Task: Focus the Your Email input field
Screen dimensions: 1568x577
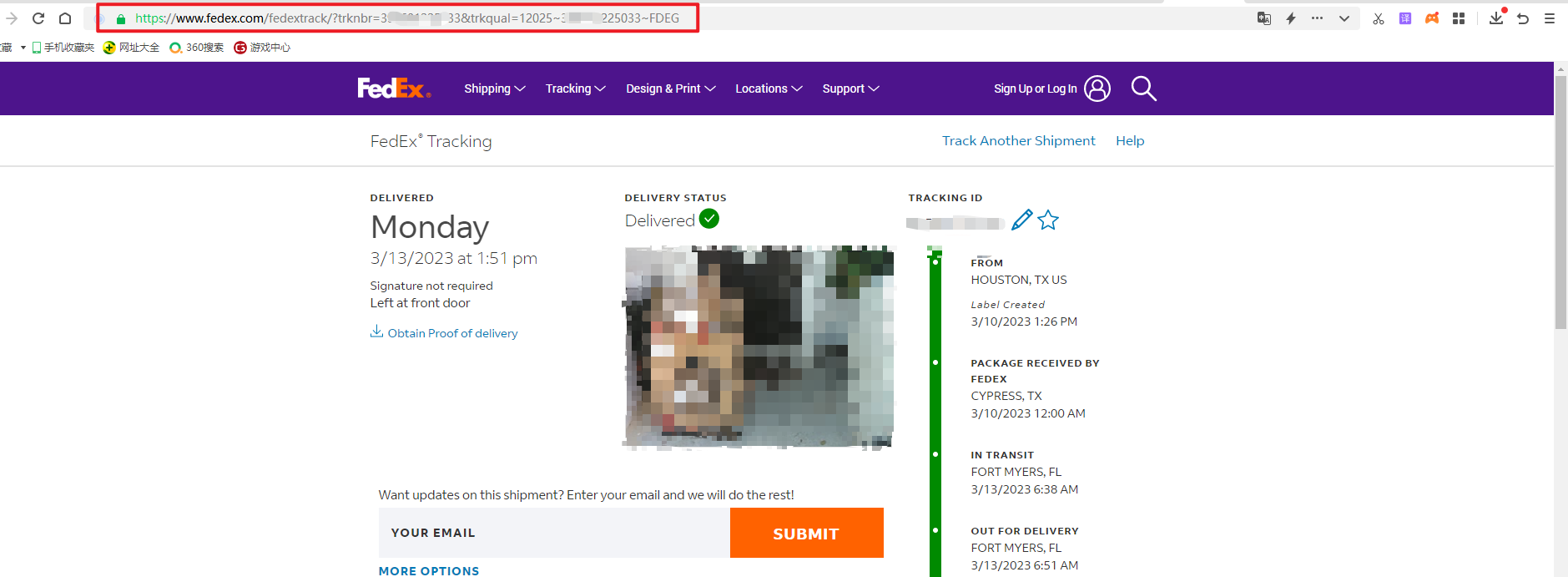Action: (x=554, y=533)
